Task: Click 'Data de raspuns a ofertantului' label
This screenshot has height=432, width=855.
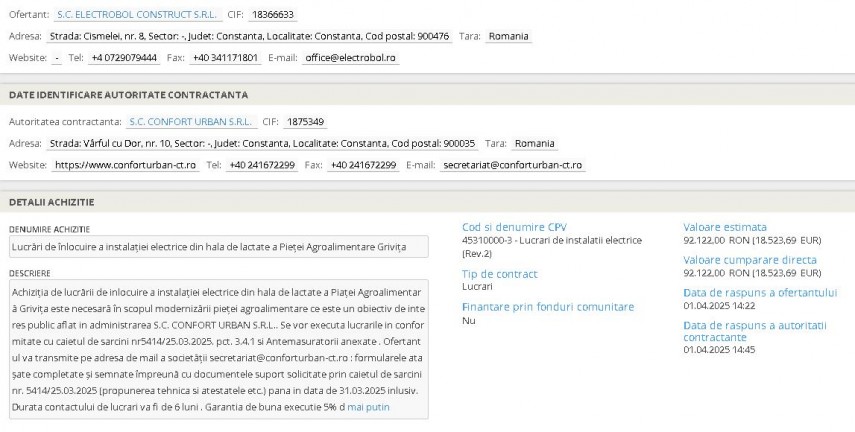Action: (760, 292)
